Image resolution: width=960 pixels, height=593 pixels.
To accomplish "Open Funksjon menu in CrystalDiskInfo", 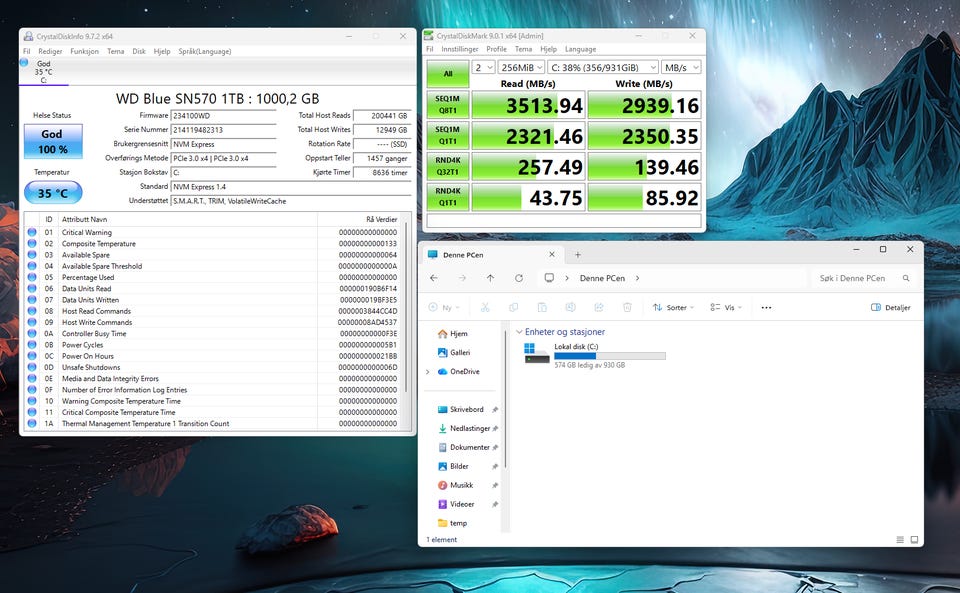I will pyautogui.click(x=84, y=51).
